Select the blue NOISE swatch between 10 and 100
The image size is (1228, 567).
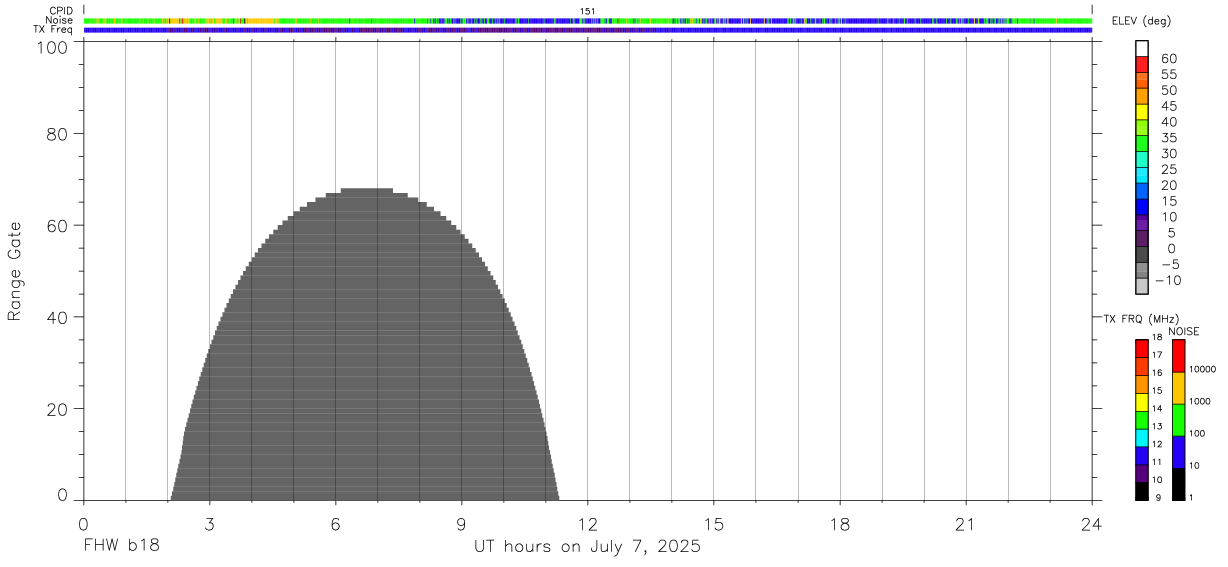tap(1178, 452)
